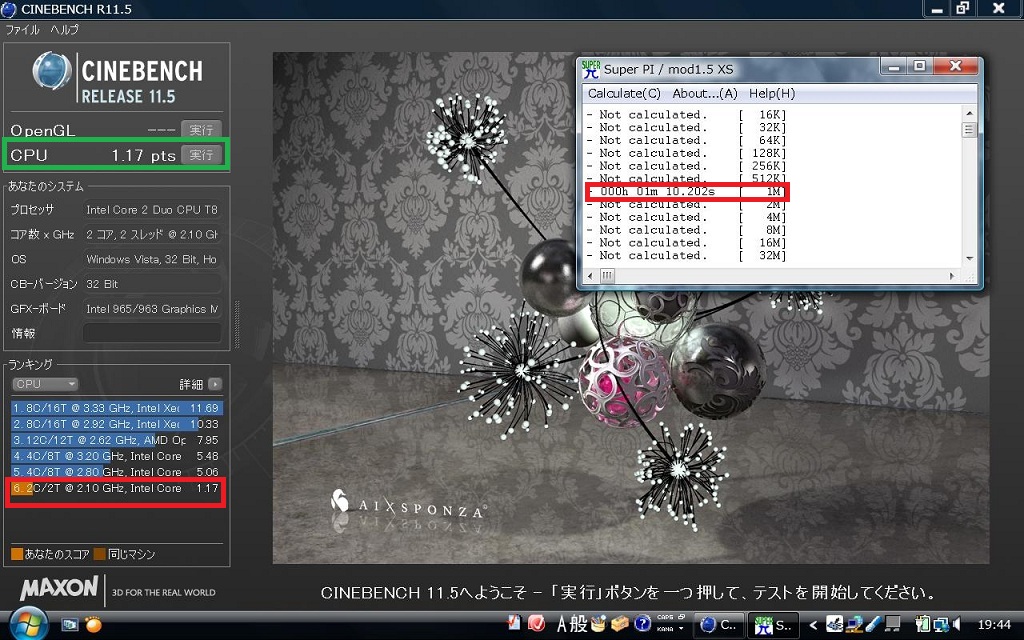
Task: Select ranking entry 8C/16T @ 2.92 GHz
Action: coord(117,424)
